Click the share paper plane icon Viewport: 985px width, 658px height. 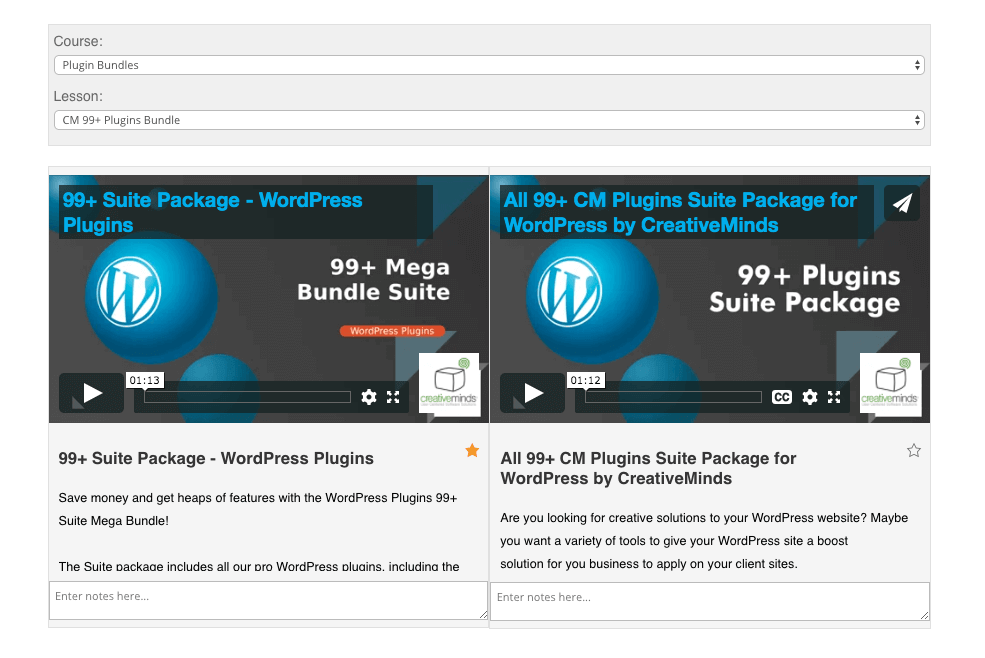coord(902,204)
